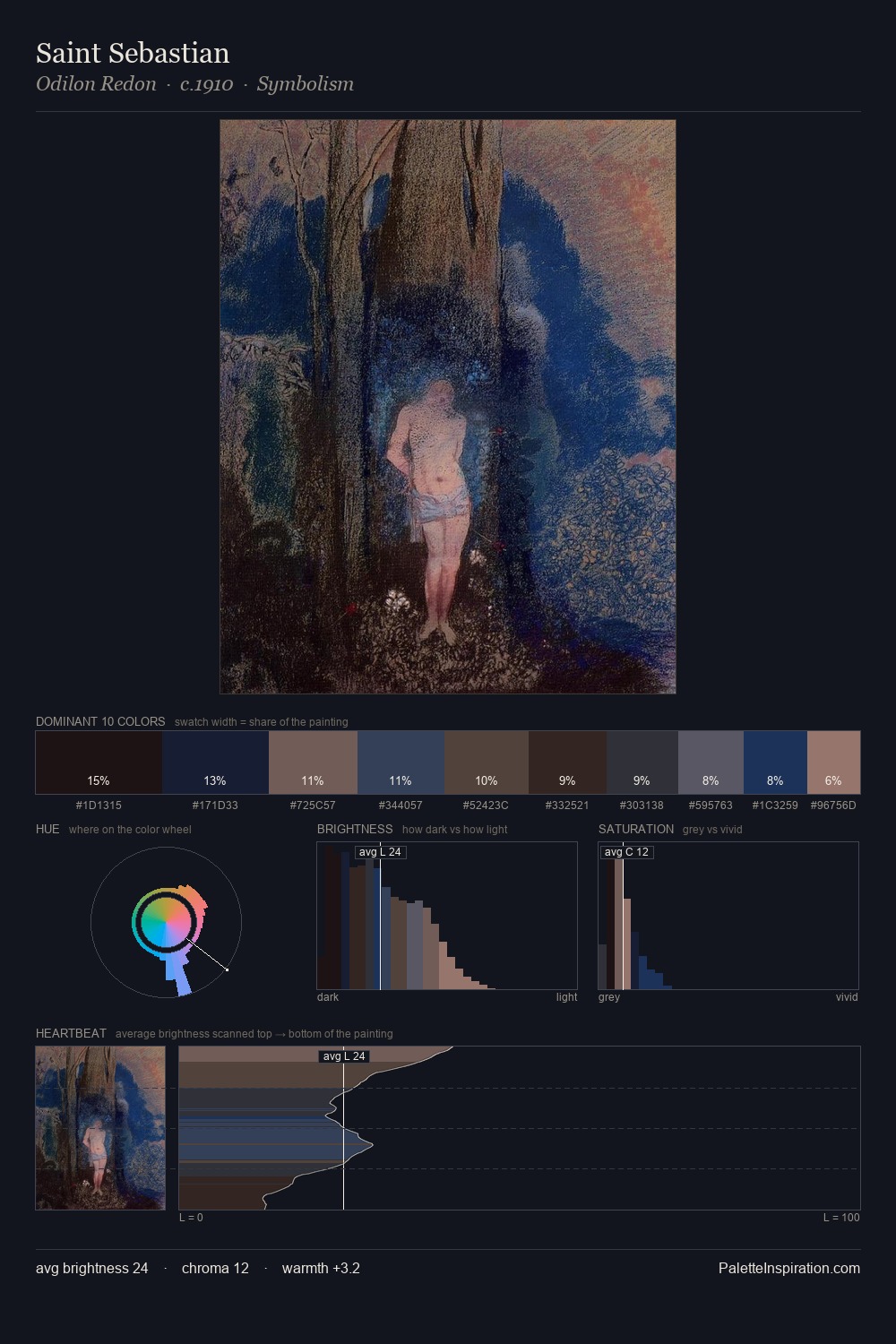
Task: Select the #725C57 color swatch
Action: coord(313,762)
